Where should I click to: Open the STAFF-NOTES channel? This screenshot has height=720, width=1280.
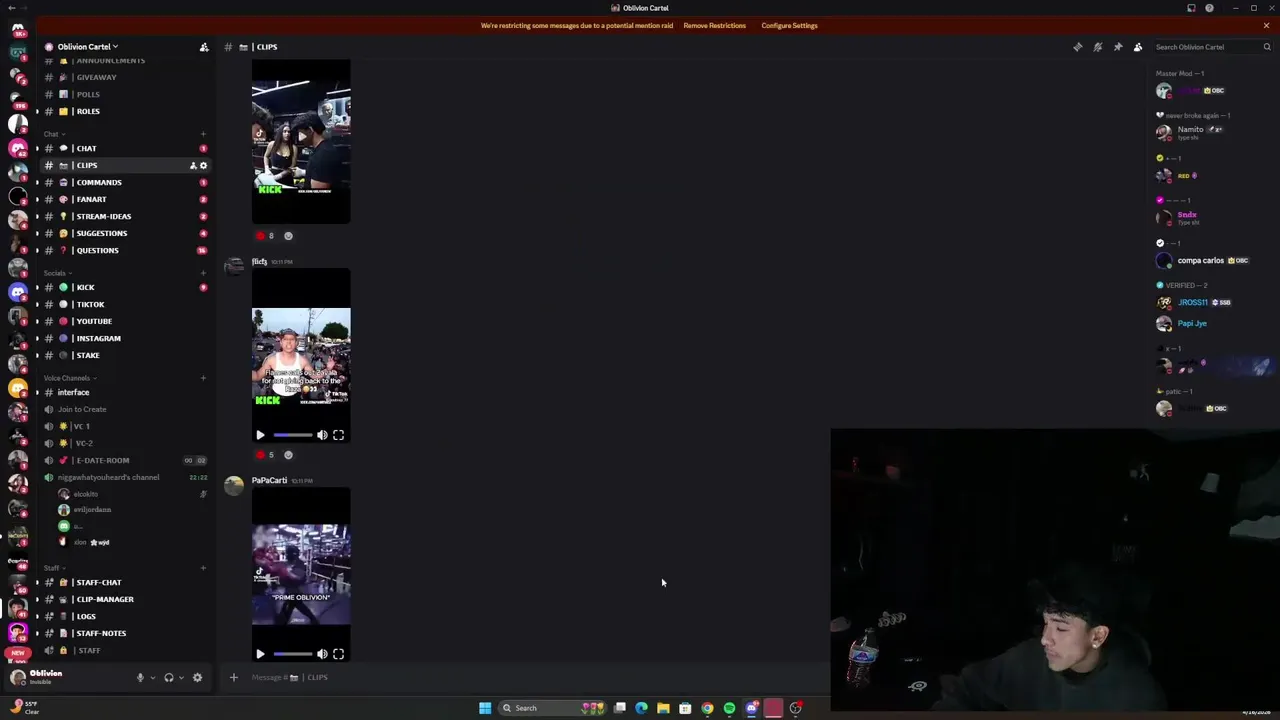(x=125, y=633)
